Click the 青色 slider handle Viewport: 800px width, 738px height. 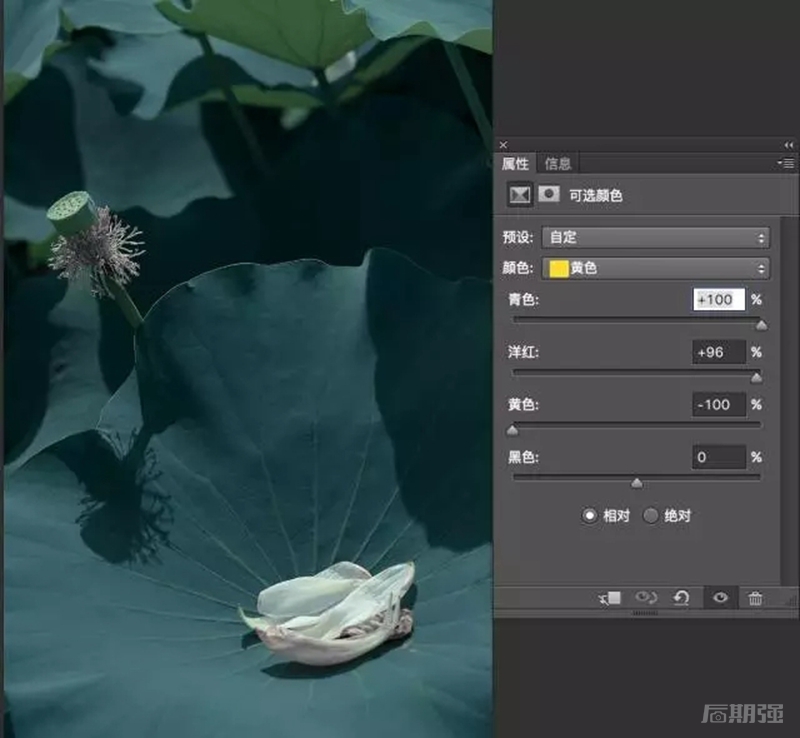pos(761,325)
